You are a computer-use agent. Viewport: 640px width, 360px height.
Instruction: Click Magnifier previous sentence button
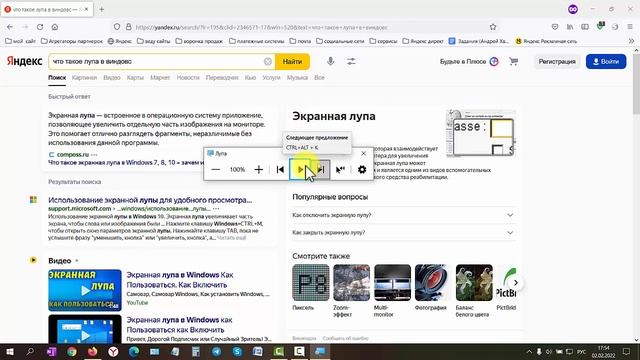pyautogui.click(x=280, y=169)
